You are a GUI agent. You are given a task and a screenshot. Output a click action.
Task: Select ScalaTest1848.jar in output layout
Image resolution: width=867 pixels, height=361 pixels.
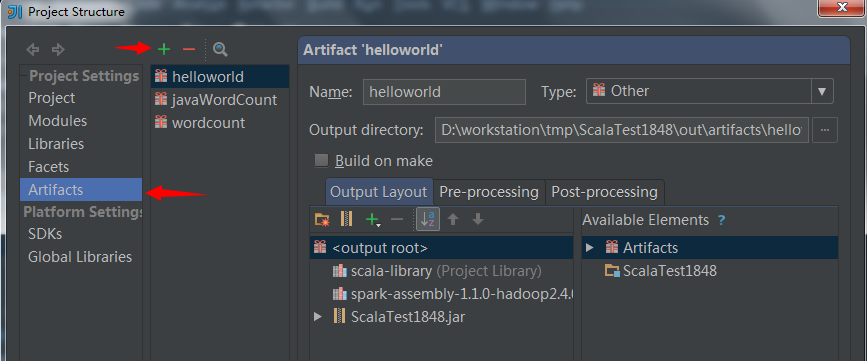(x=441, y=317)
